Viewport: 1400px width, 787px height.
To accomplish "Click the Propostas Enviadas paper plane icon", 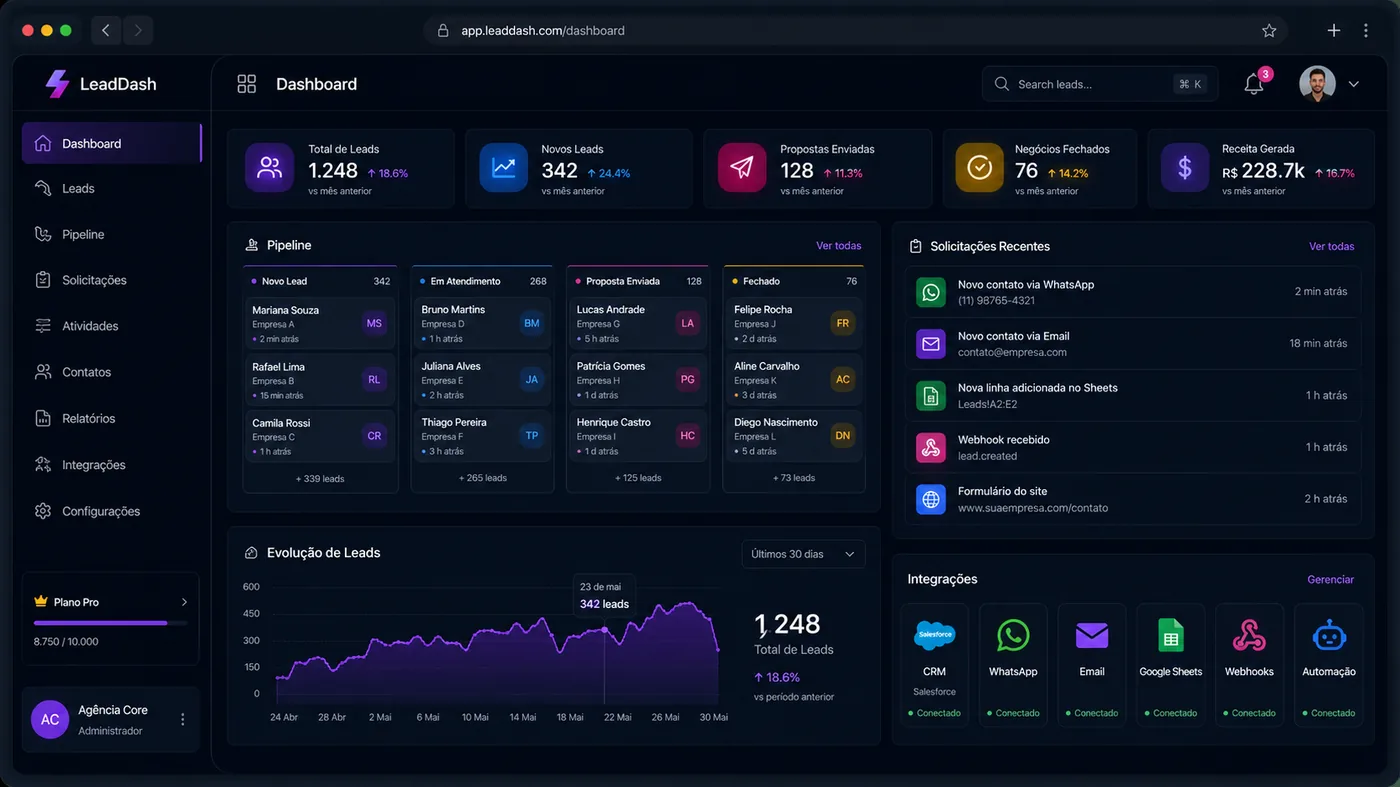I will click(x=742, y=168).
